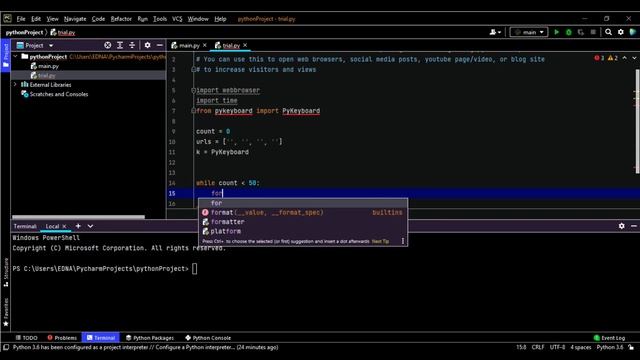Screen dimensions: 640x360
Task: Hide the Project panel
Action: [x=160, y=45]
